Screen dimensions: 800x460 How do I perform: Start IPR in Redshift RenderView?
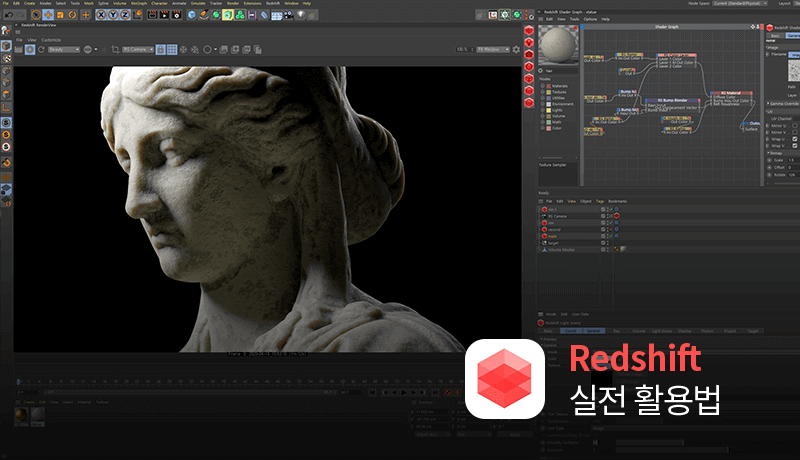pos(30,49)
